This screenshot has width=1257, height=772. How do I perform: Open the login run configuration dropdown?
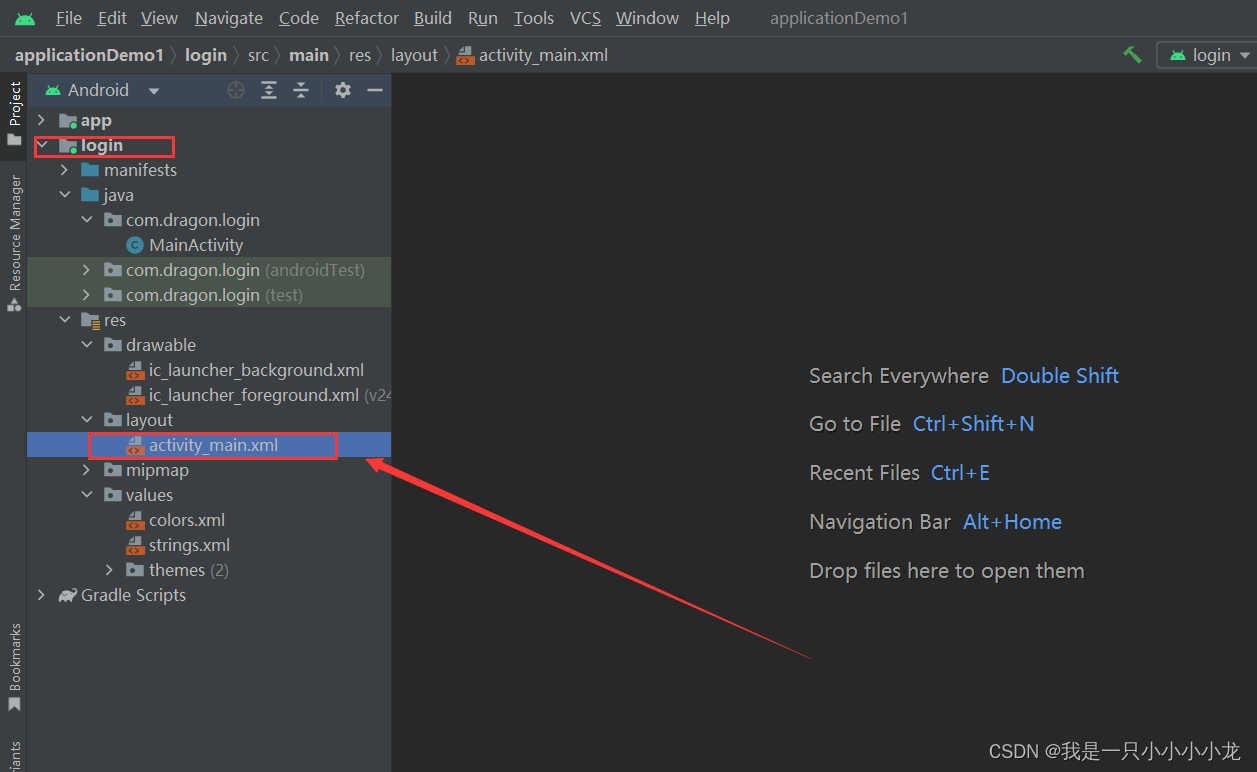coord(1206,55)
